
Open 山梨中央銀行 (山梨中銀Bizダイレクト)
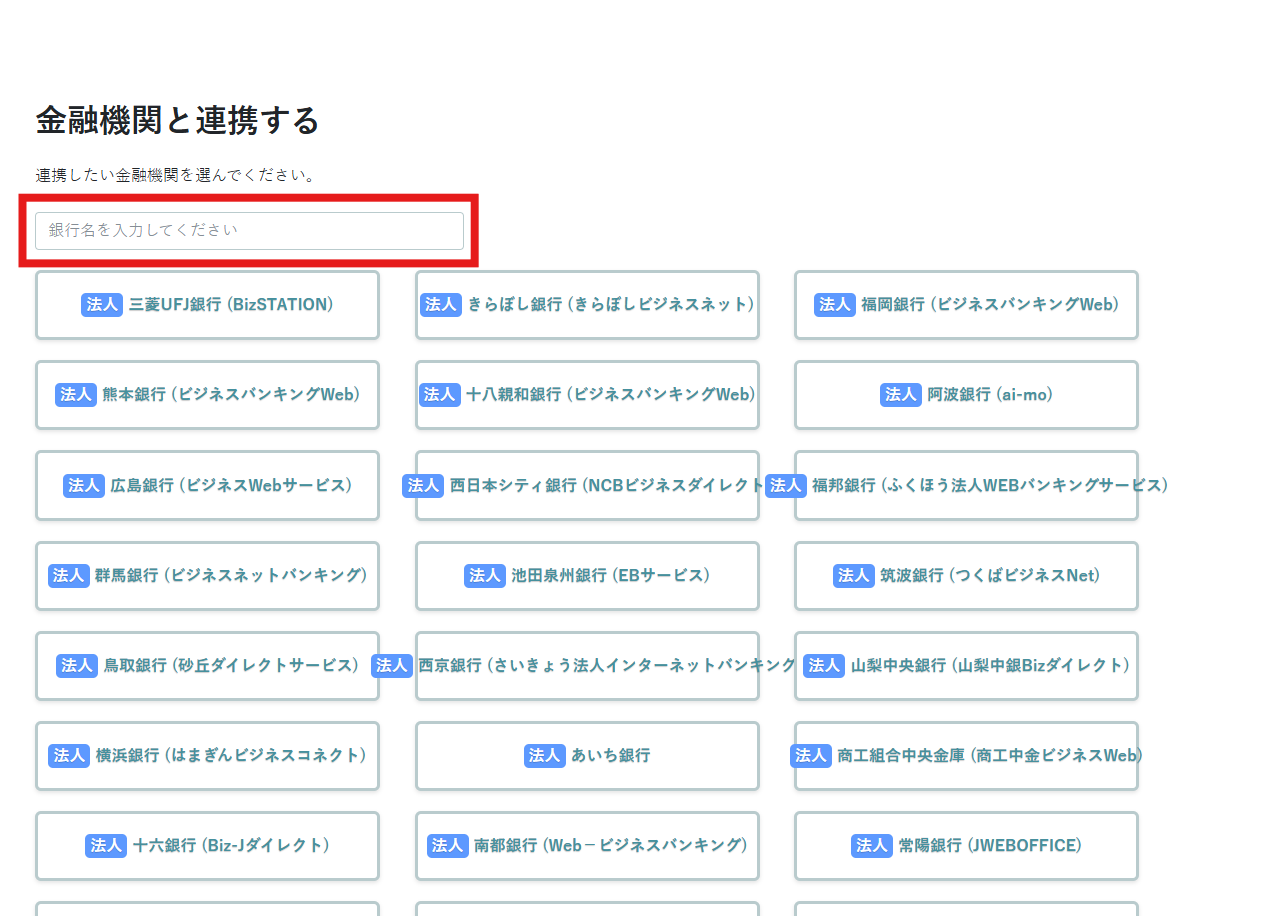[x=966, y=666]
